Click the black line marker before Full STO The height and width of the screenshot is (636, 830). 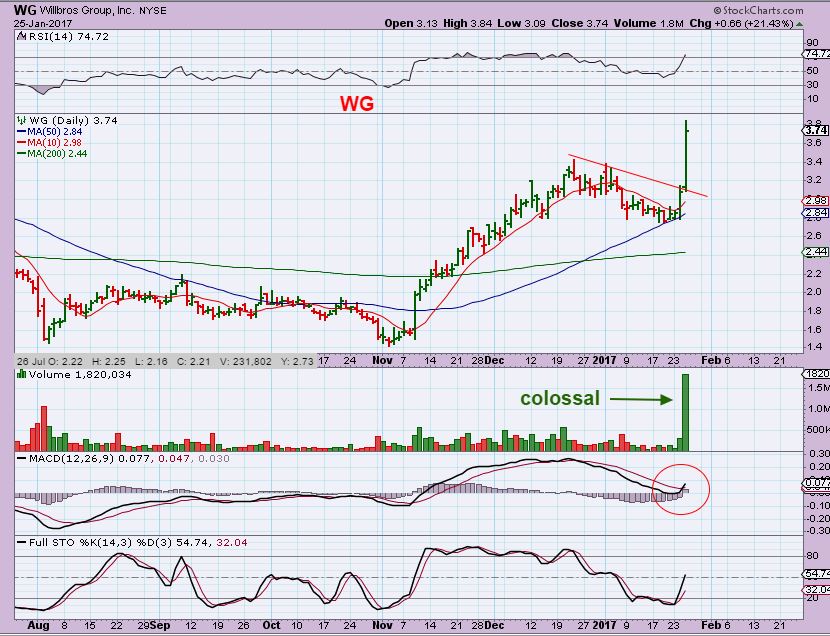click(22, 542)
